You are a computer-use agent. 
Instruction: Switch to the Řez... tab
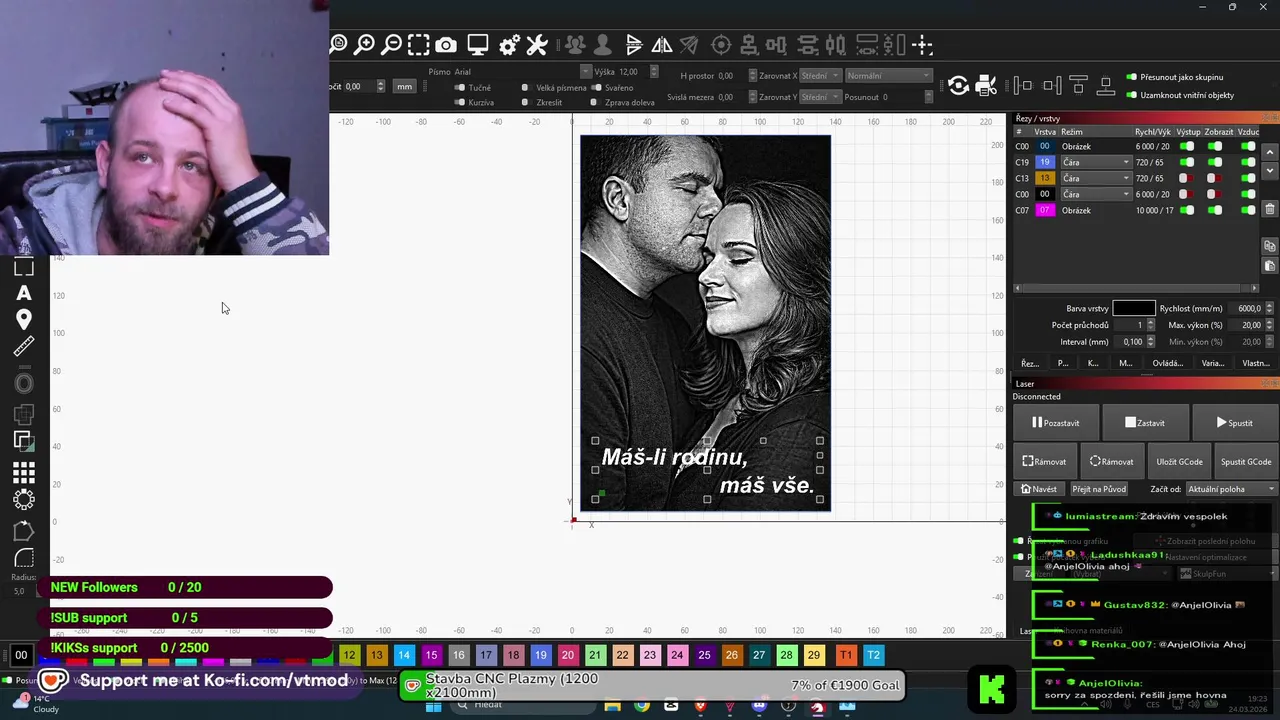[1030, 363]
